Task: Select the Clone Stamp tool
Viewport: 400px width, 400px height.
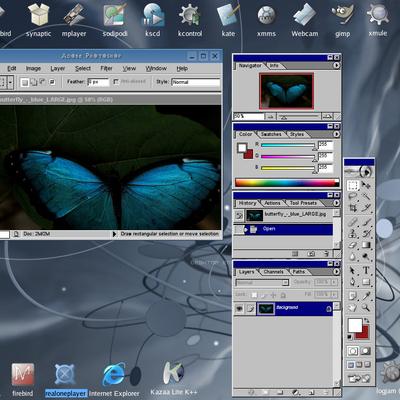Action: (x=353, y=233)
